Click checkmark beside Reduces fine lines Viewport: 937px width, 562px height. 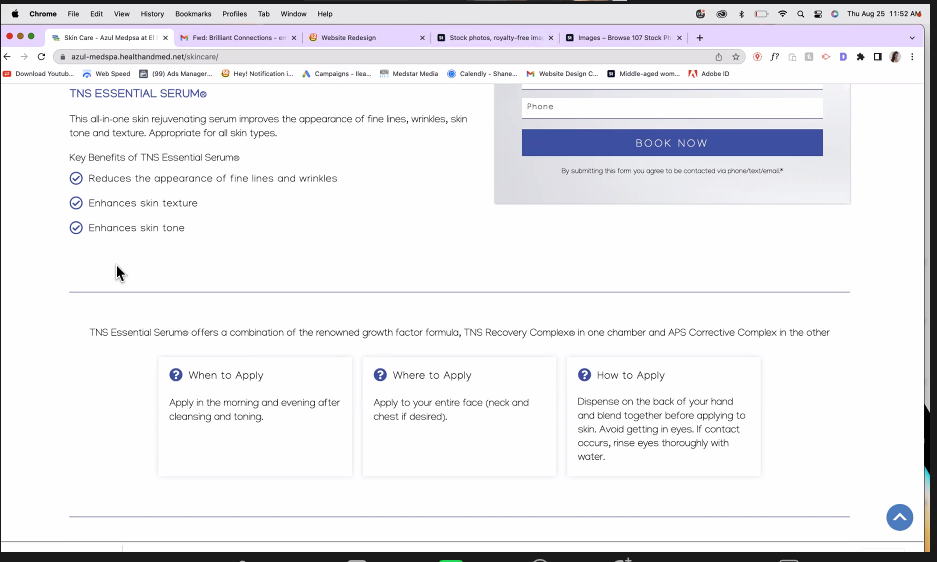pos(76,178)
